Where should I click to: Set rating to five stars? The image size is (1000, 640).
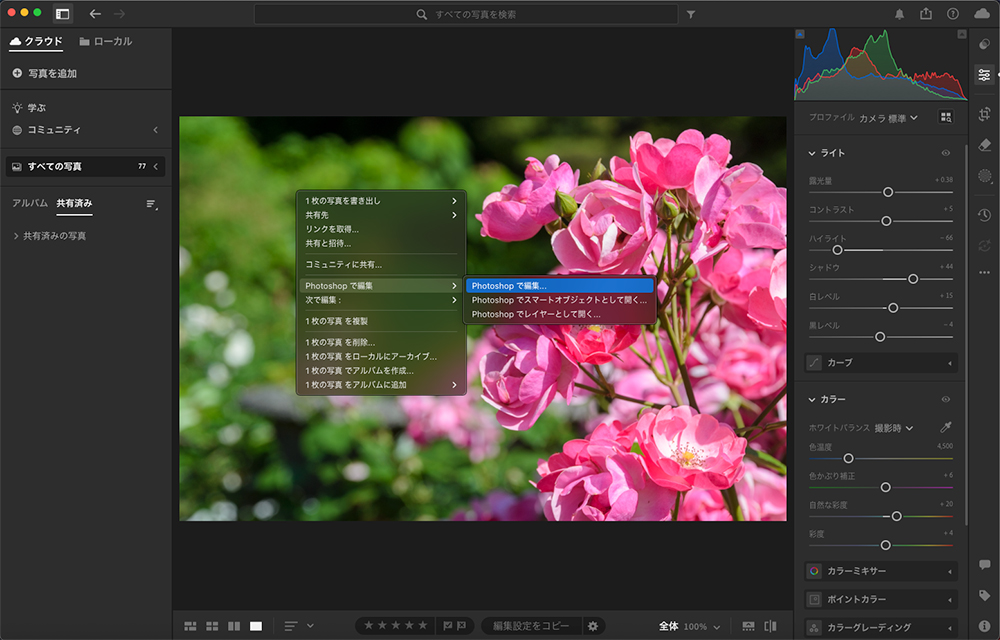pyautogui.click(x=423, y=626)
